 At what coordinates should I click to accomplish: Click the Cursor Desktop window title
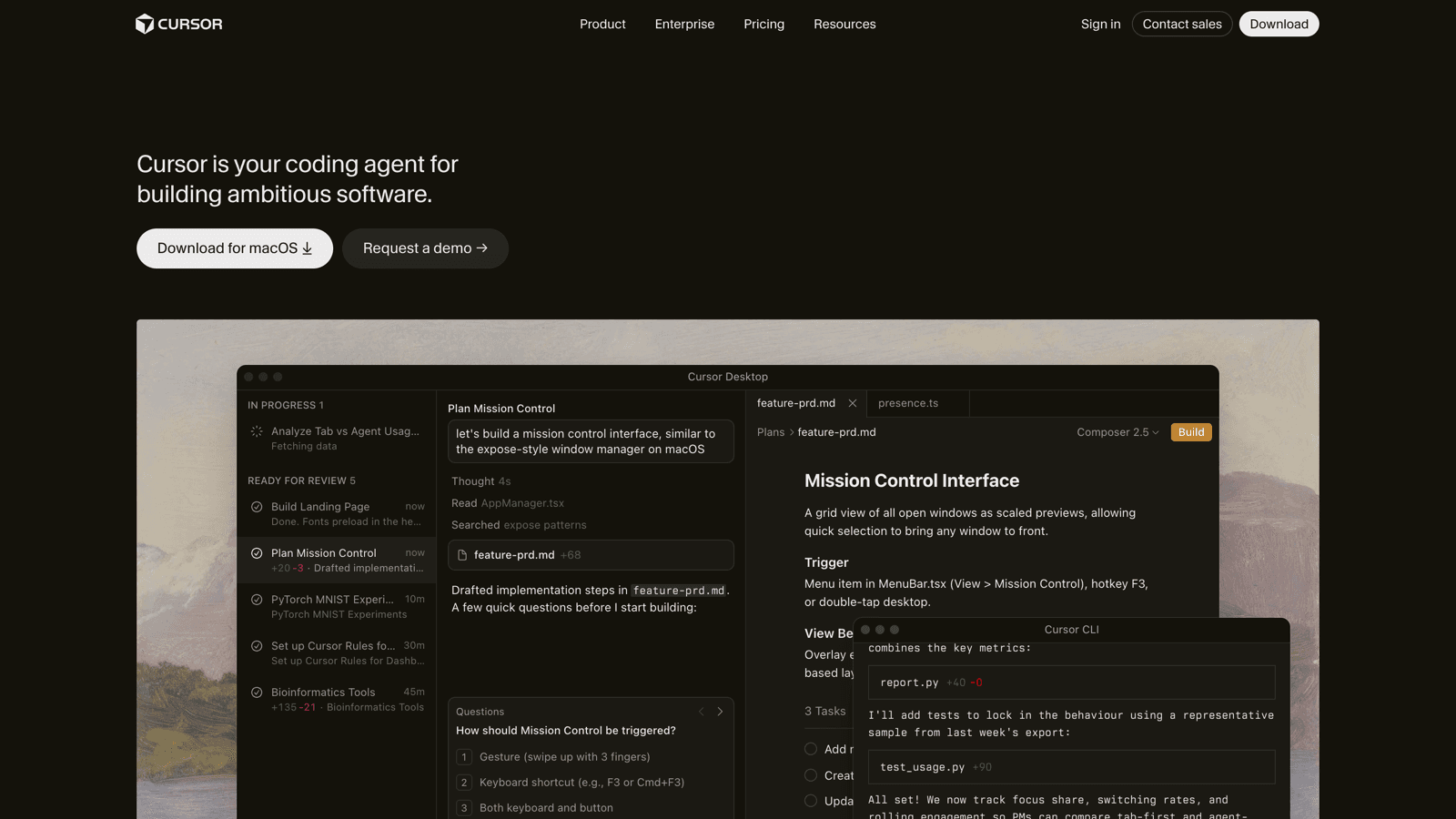click(x=728, y=377)
